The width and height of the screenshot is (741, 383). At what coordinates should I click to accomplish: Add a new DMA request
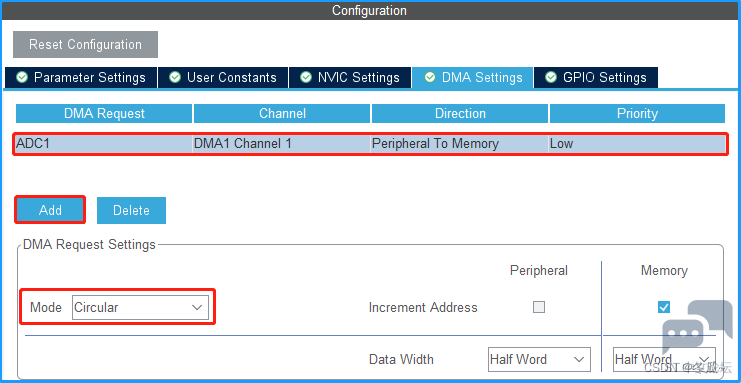(x=50, y=210)
